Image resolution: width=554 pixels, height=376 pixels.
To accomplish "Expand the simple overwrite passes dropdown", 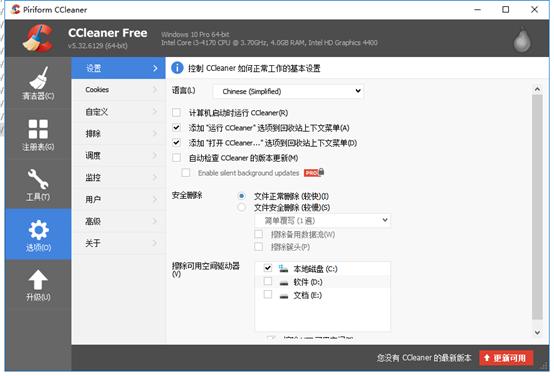I will [322, 221].
